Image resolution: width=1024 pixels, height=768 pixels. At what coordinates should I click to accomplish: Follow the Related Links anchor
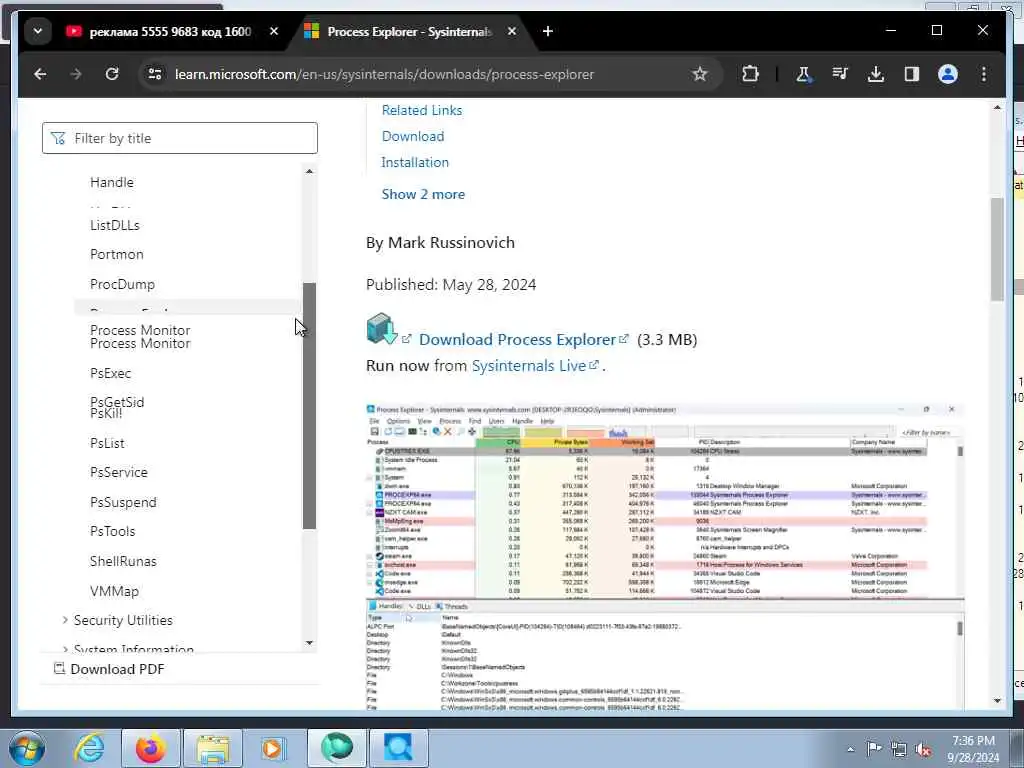coord(422,110)
